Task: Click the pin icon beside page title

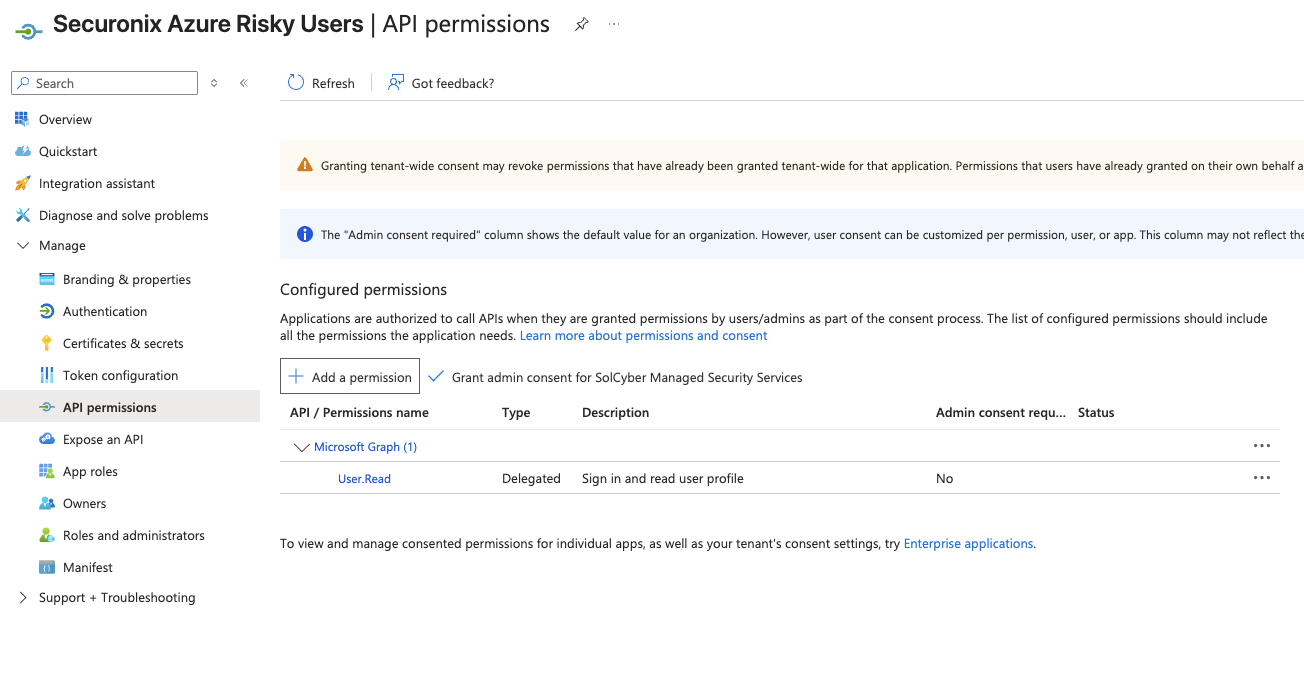Action: pyautogui.click(x=581, y=25)
